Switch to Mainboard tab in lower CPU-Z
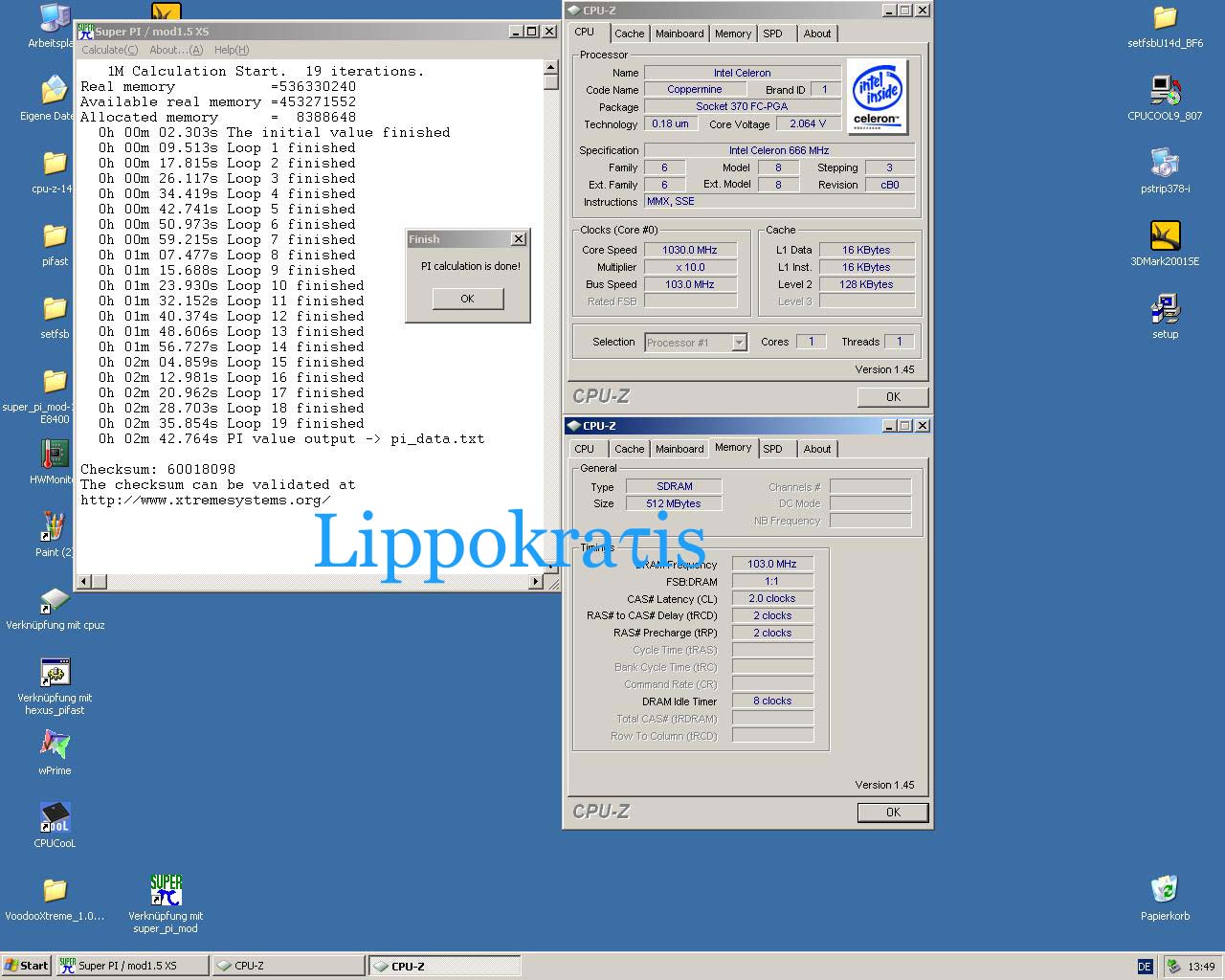Screen dimensions: 1225x980 coord(679,449)
